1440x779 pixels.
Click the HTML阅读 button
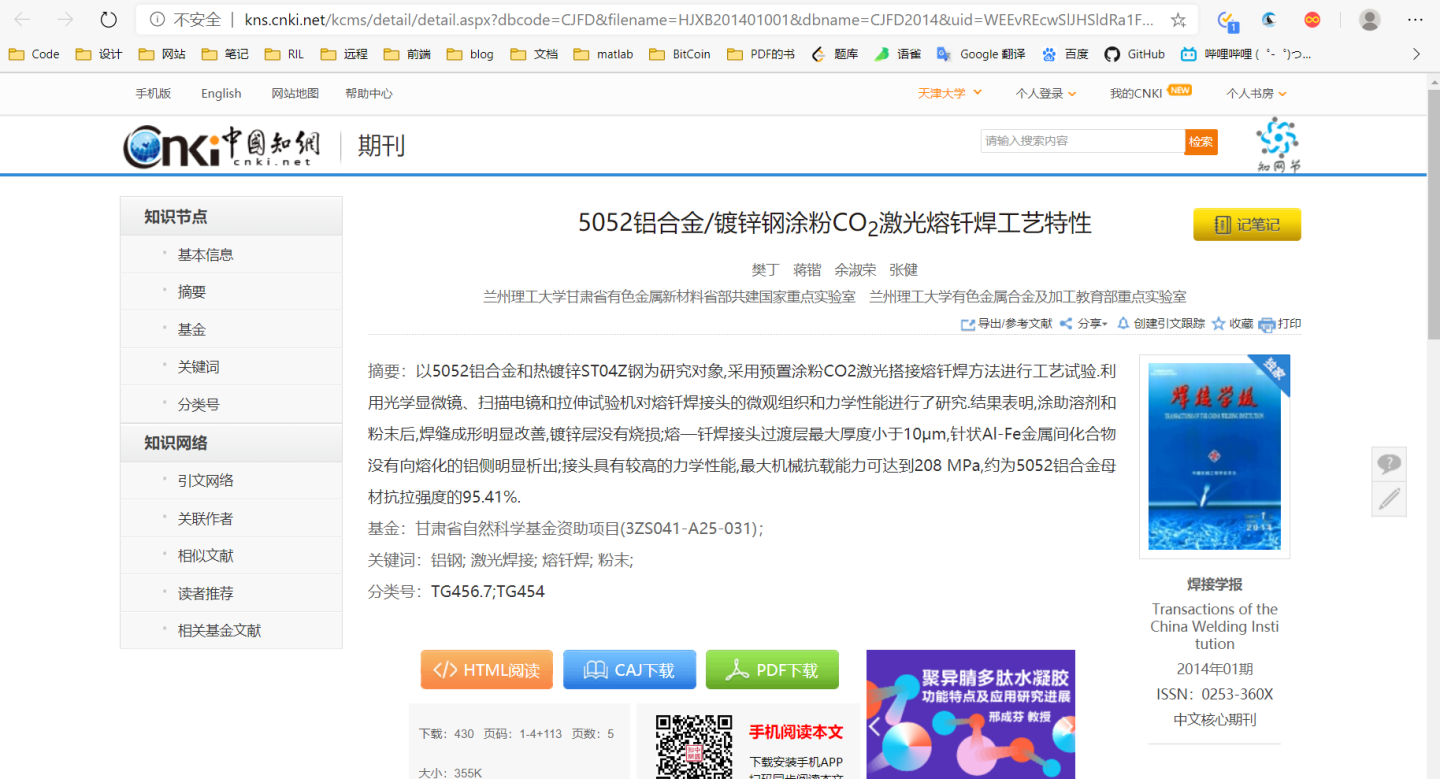[x=487, y=670]
